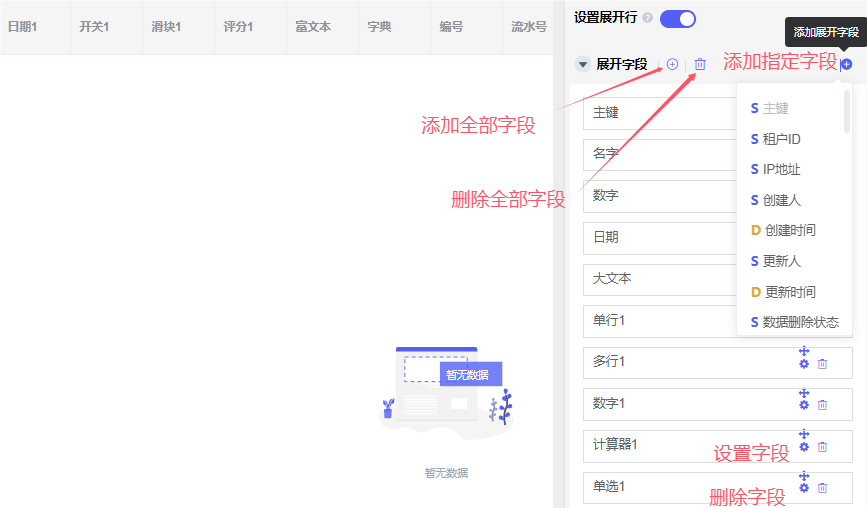The image size is (867, 508).
Task: Select IP地址 option in dropdown menu
Action: pyautogui.click(x=781, y=169)
